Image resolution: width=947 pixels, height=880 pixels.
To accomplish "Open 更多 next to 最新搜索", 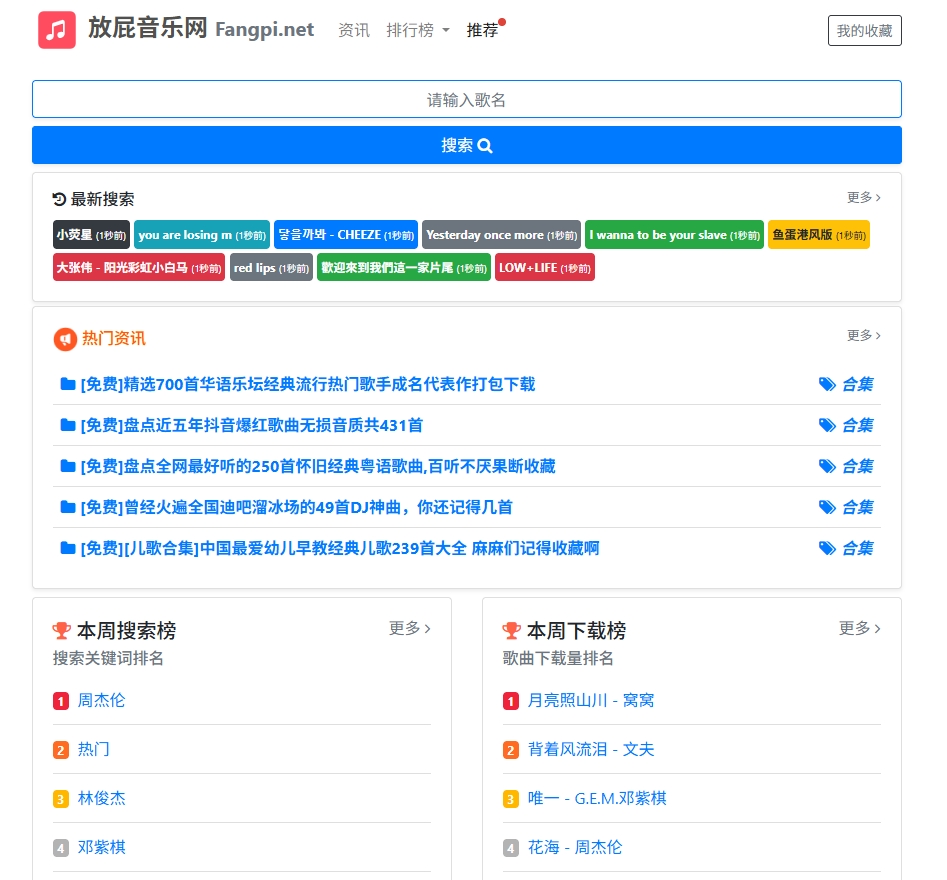I will tap(862, 198).
